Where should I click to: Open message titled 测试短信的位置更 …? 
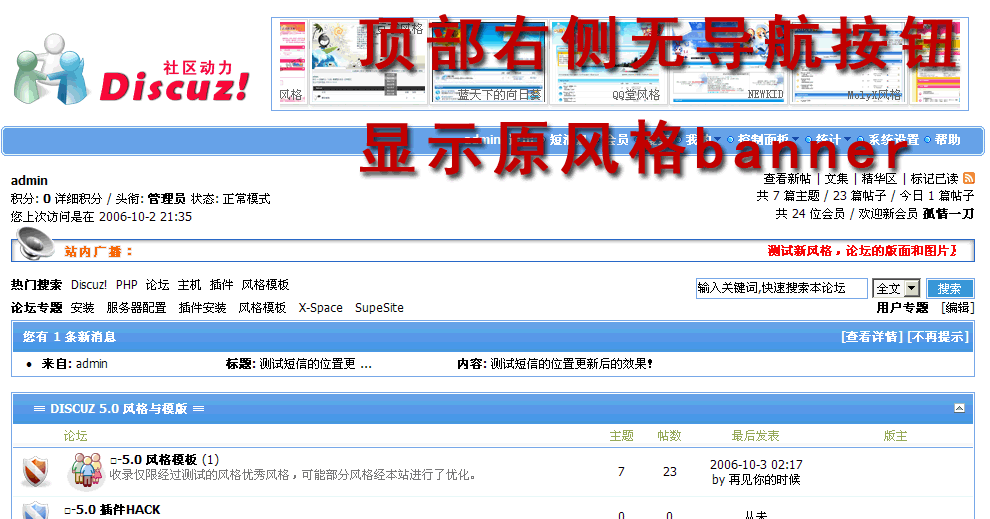coord(315,364)
